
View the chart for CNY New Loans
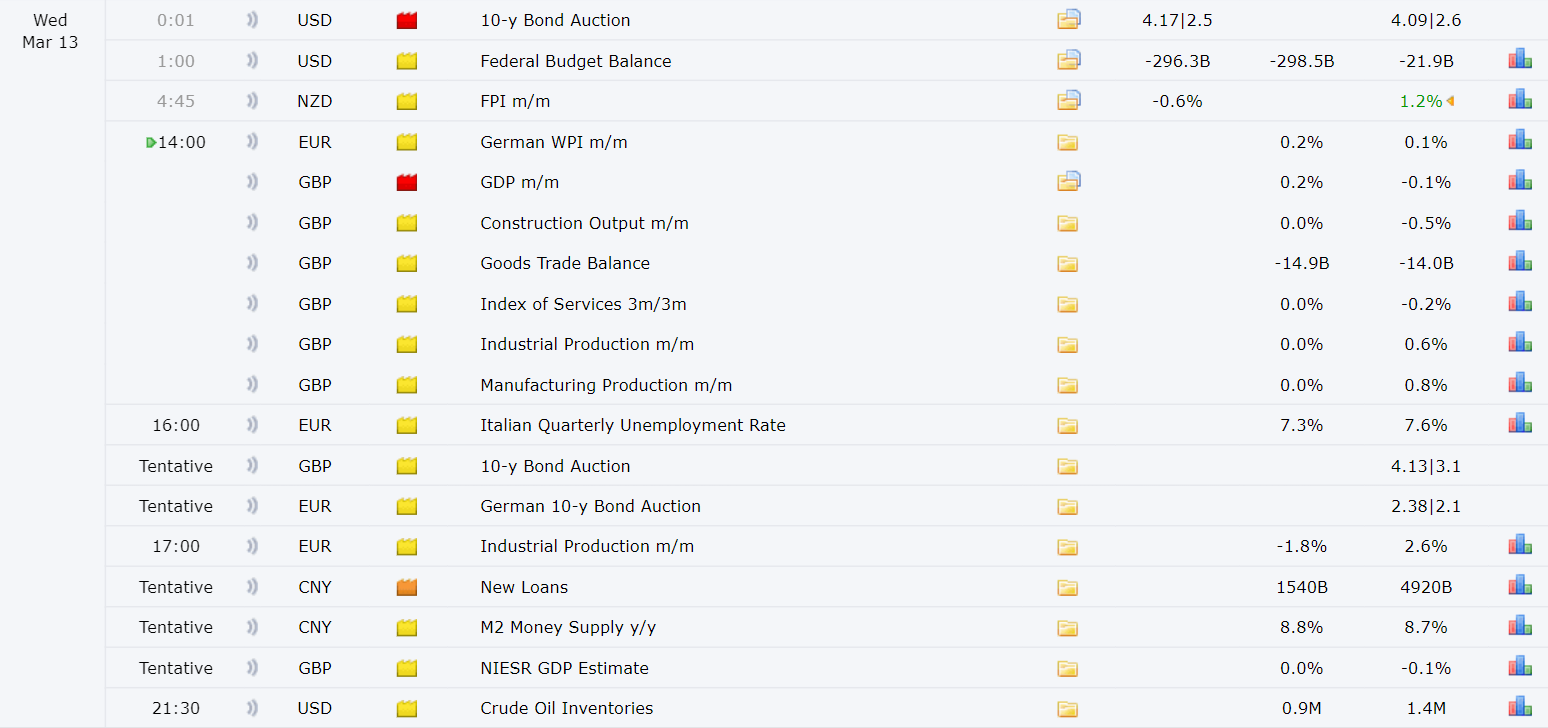tap(1520, 586)
